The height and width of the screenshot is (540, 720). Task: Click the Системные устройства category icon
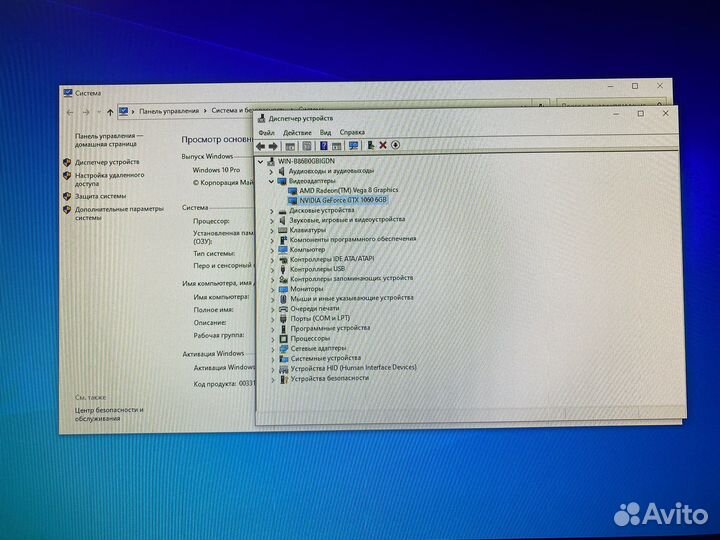point(284,358)
